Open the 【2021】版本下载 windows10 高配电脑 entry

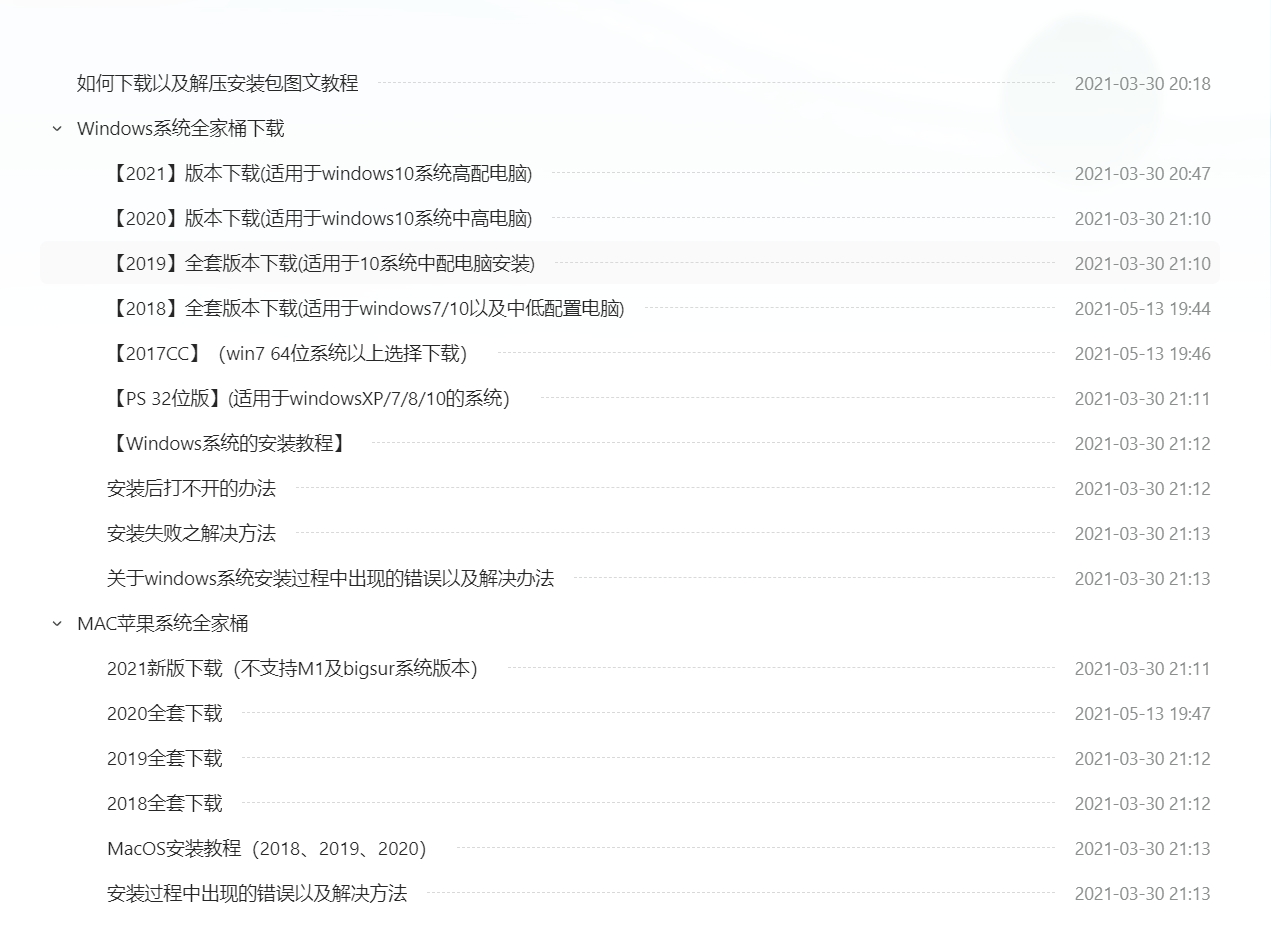[x=319, y=174]
